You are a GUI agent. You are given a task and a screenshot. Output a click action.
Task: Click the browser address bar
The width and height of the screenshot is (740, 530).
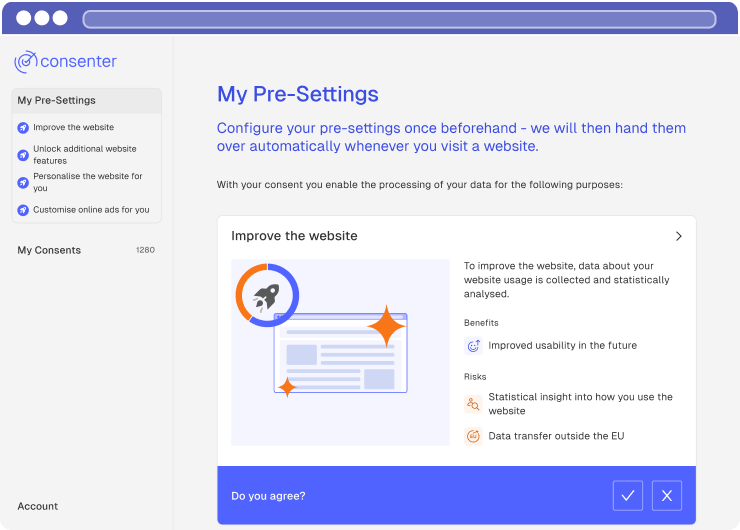pos(399,19)
